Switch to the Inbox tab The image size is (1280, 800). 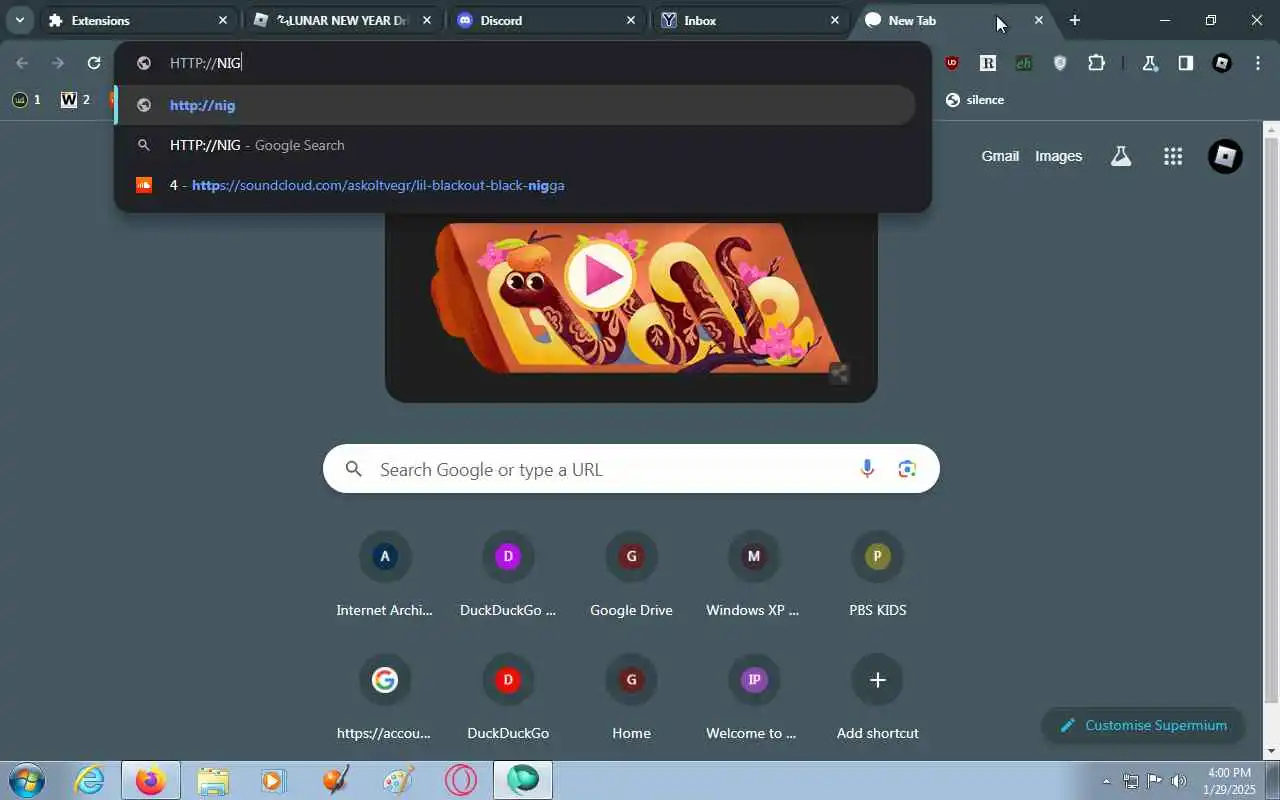[750, 20]
